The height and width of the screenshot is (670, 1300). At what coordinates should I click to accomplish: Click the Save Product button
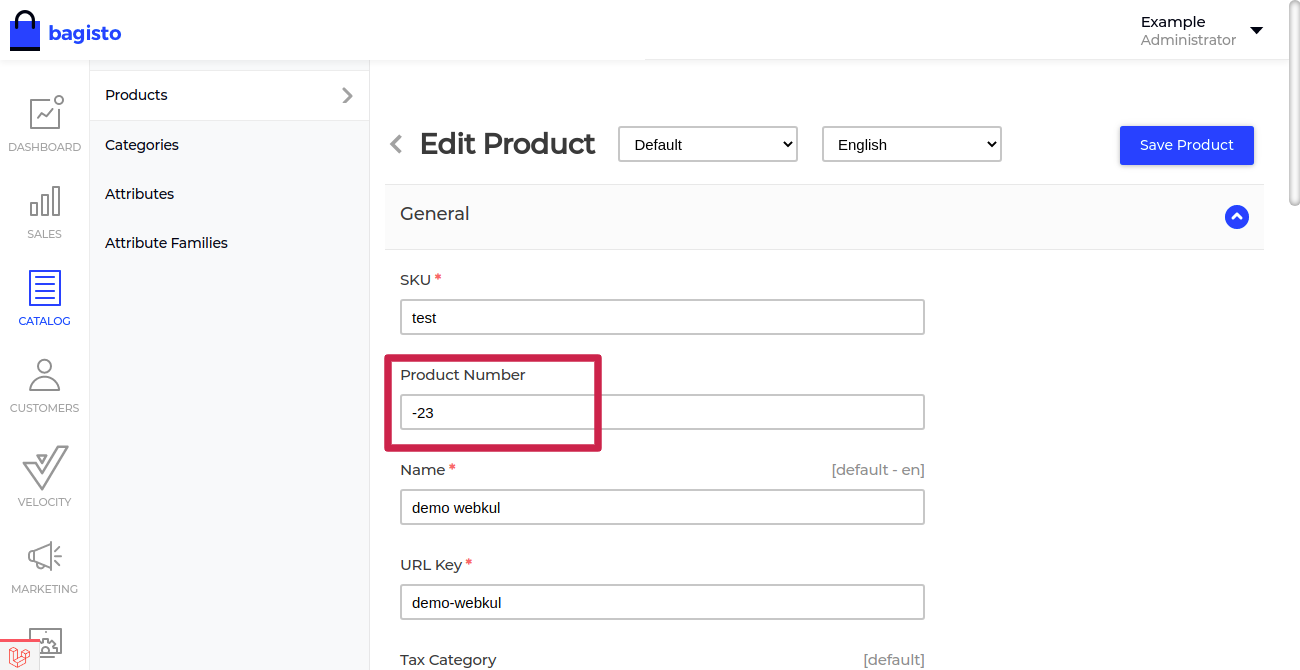click(1186, 145)
